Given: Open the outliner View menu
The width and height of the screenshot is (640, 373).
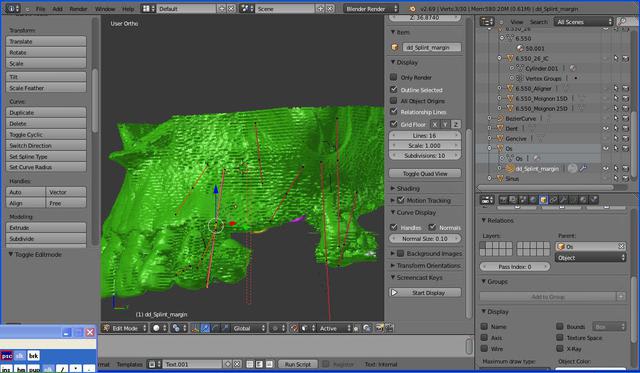Looking at the screenshot, I should pyautogui.click(x=516, y=22).
